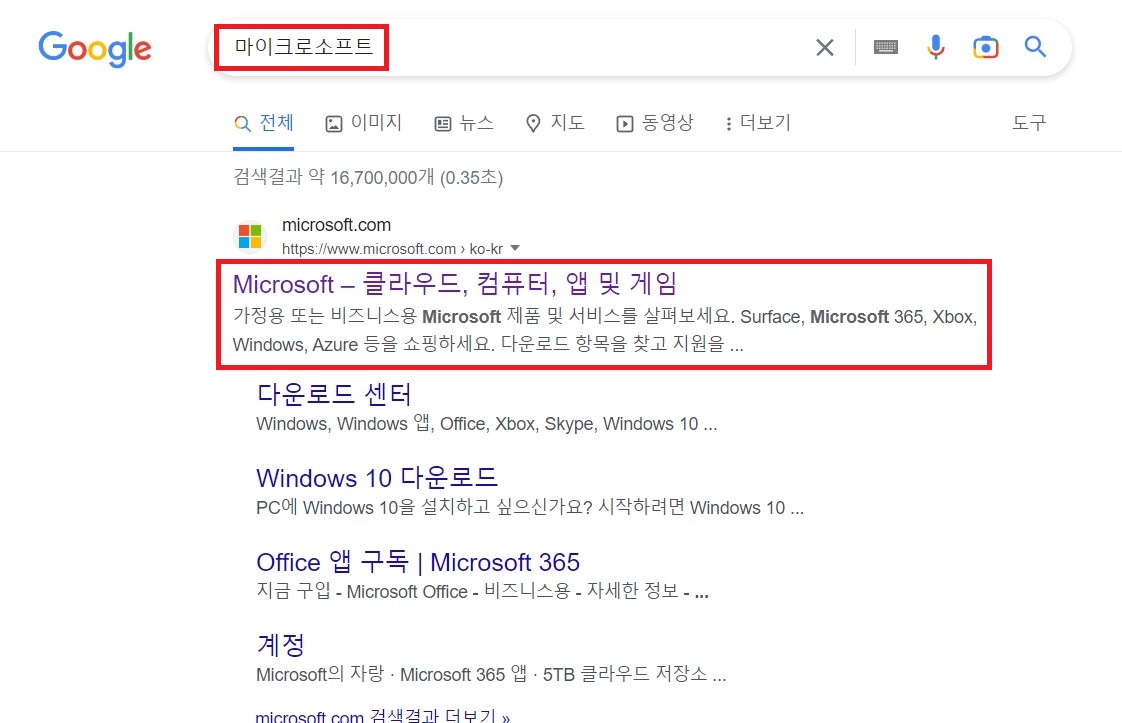Switch to the 지도 tab
Viewport: 1122px width, 723px height.
click(555, 123)
